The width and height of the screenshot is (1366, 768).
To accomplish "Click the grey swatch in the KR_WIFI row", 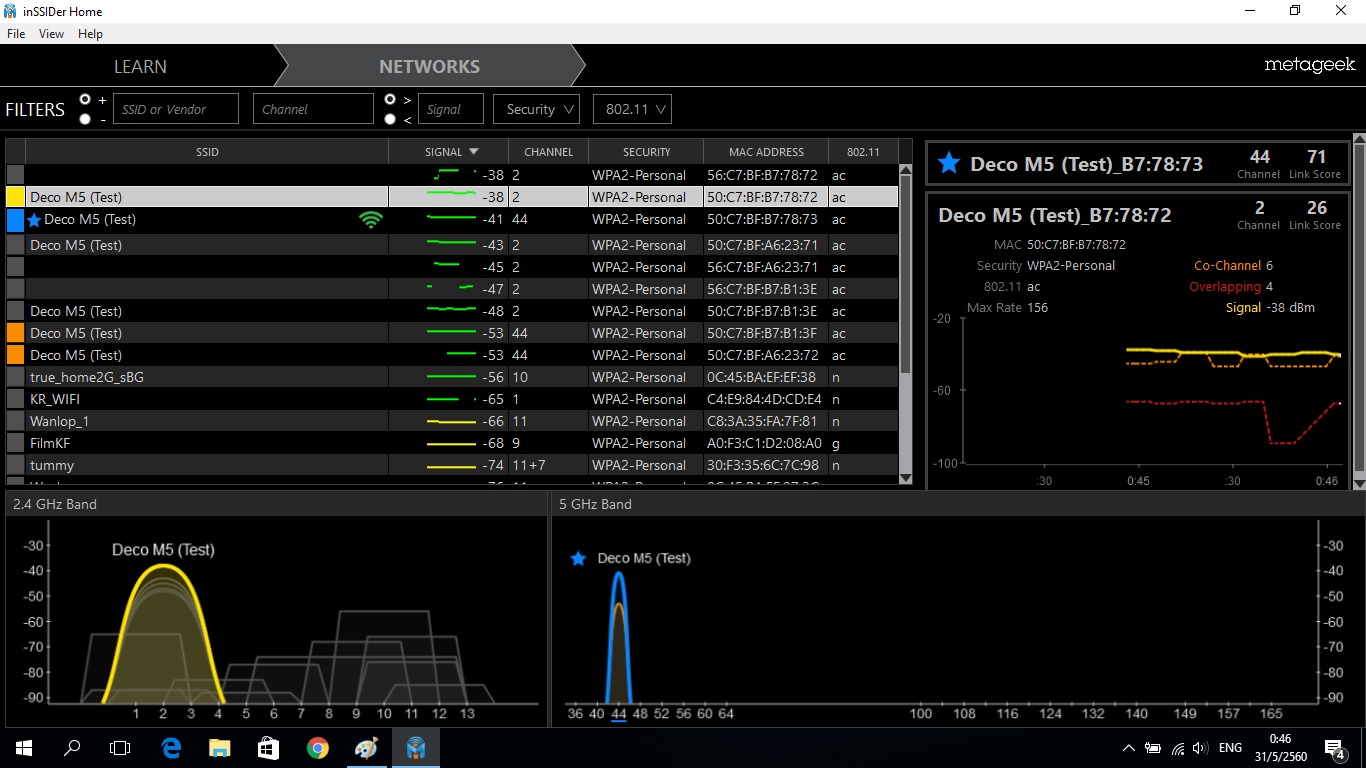I will [15, 399].
